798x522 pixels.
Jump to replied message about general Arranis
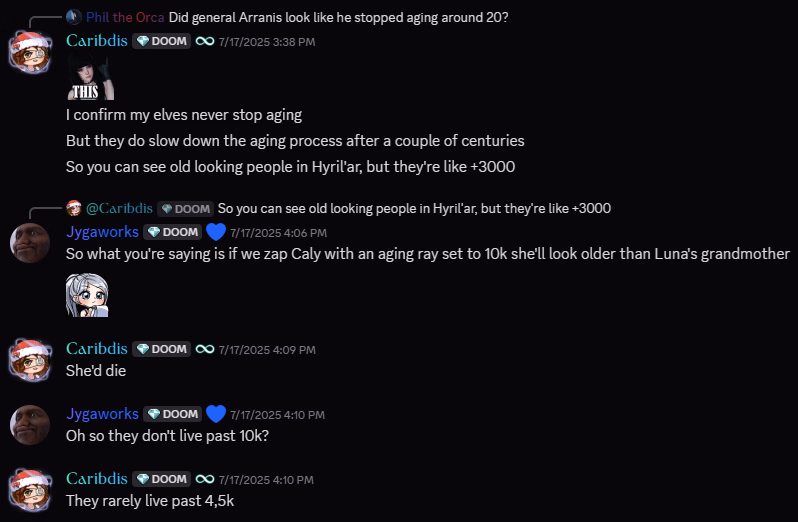(338, 17)
